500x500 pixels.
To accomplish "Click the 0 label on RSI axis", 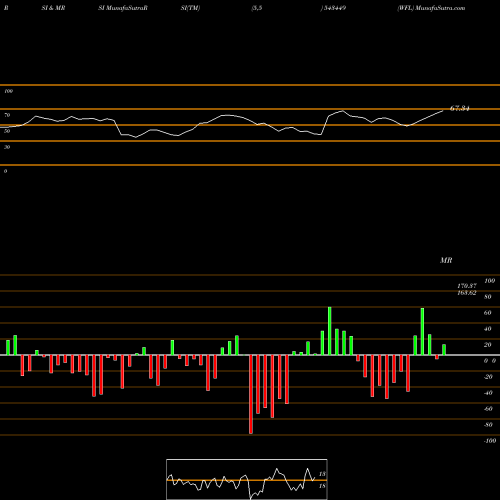I will click(x=5, y=171).
